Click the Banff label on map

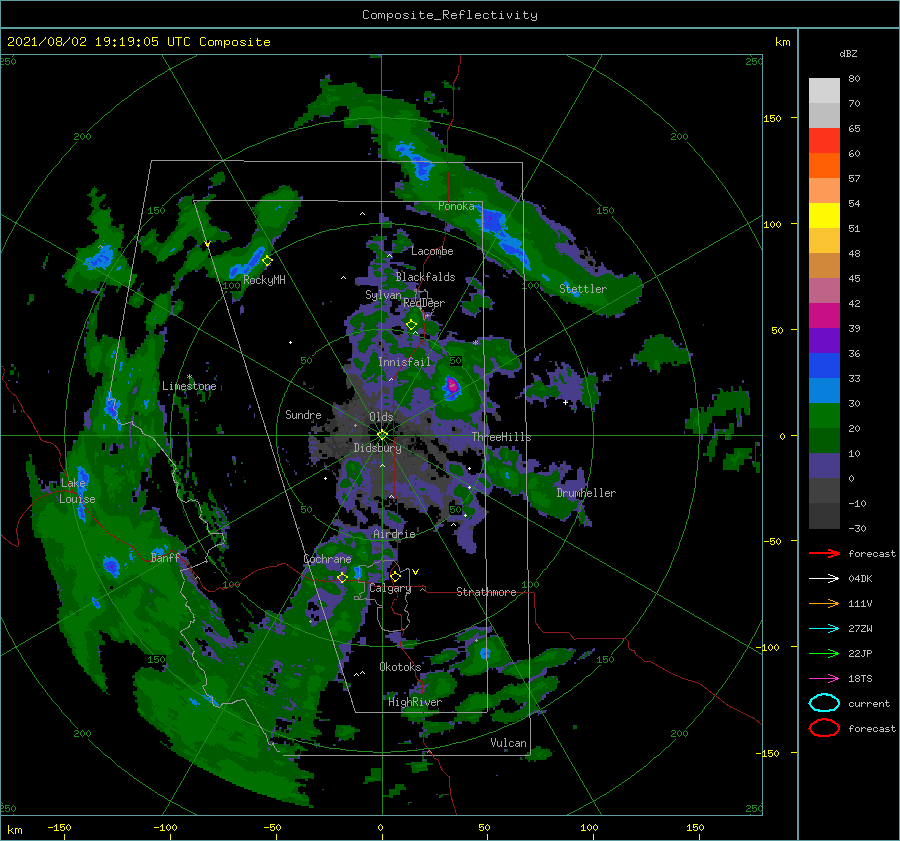165,557
